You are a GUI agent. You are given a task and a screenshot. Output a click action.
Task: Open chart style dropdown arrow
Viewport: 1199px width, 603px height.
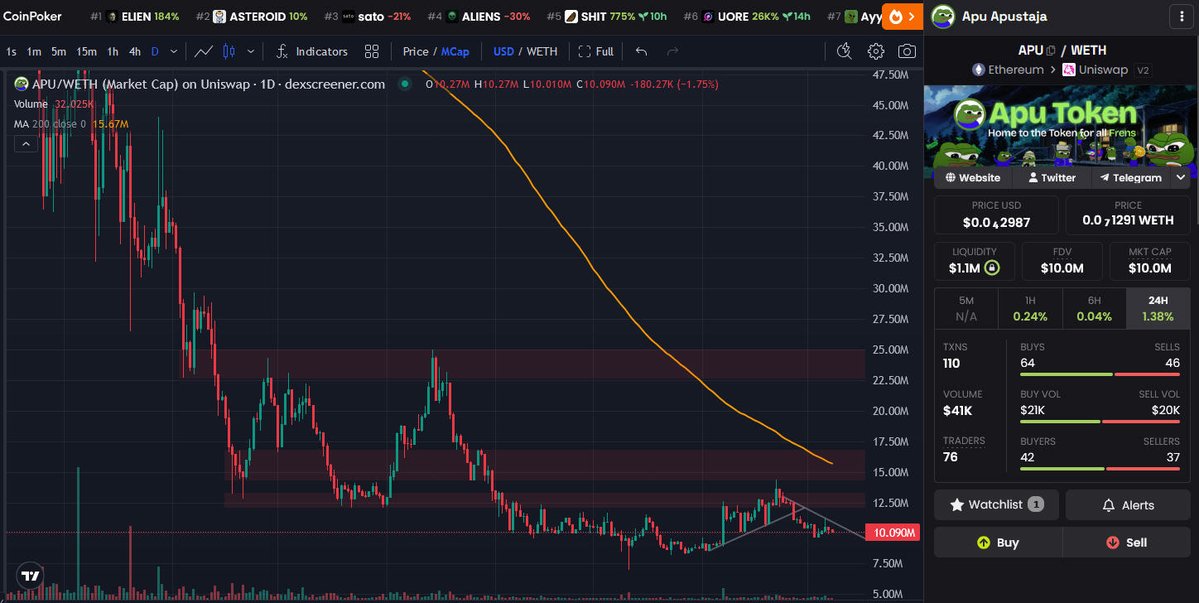[250, 51]
